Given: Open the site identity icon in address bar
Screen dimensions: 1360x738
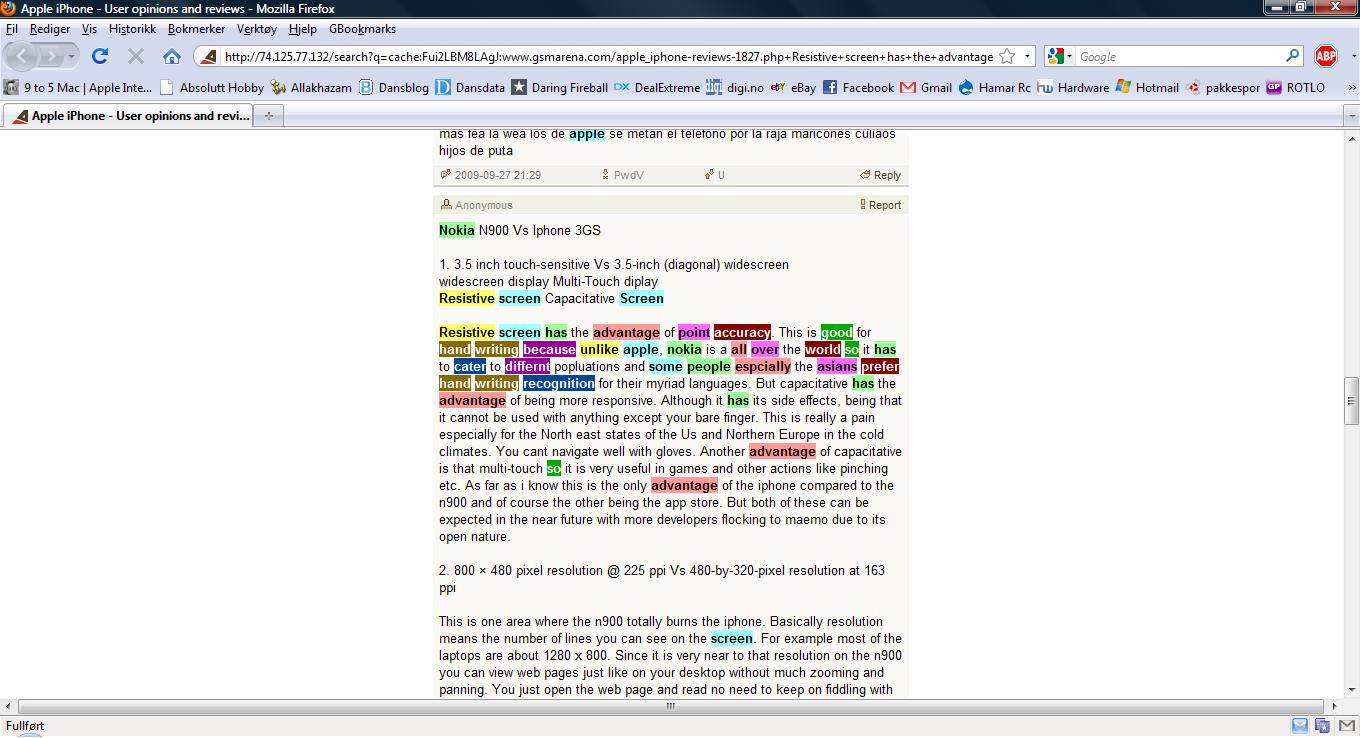Looking at the screenshot, I should pyautogui.click(x=209, y=57).
